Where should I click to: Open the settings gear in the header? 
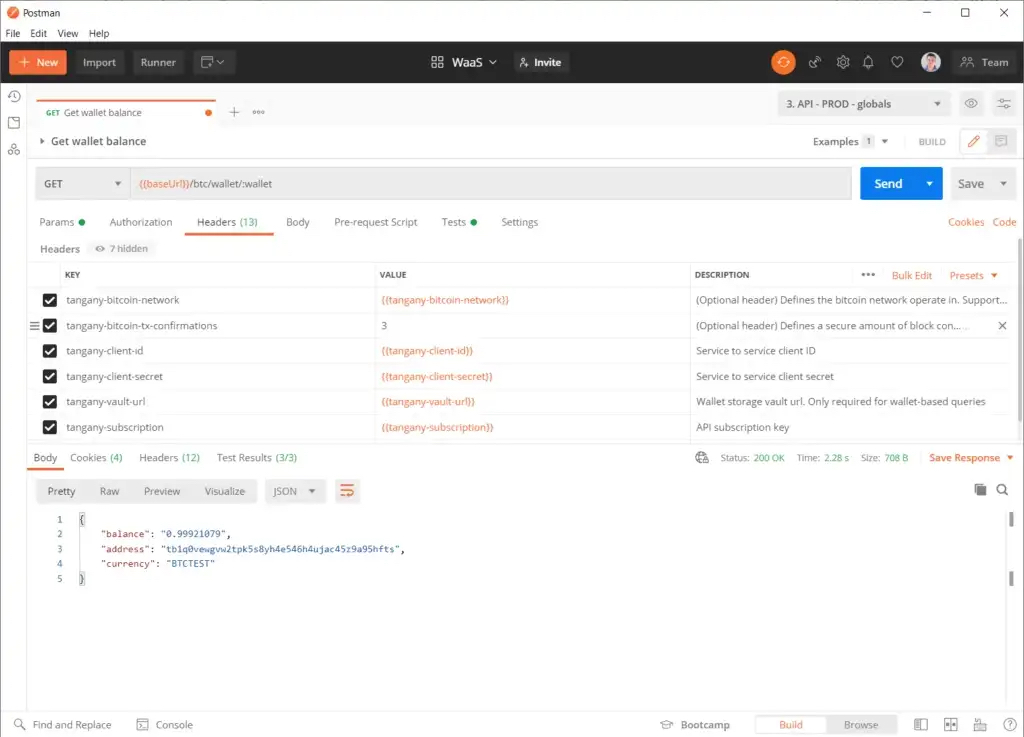coord(843,63)
